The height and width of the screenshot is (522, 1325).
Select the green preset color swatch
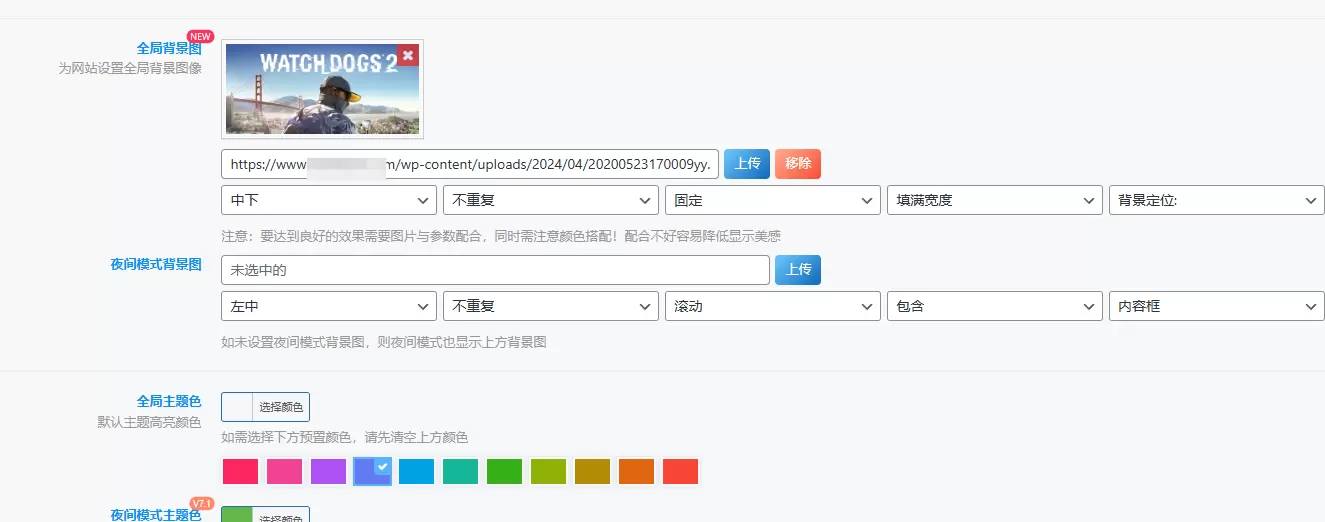pyautogui.click(x=505, y=471)
